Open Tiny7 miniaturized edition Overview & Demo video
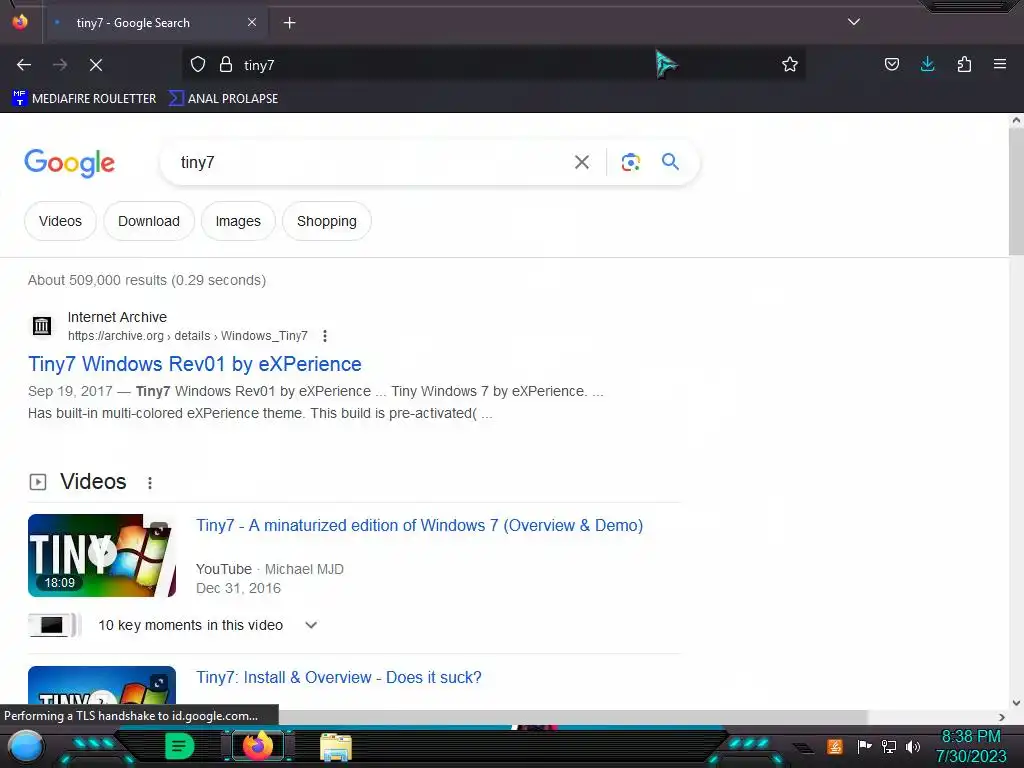The height and width of the screenshot is (768, 1024). 419,526
